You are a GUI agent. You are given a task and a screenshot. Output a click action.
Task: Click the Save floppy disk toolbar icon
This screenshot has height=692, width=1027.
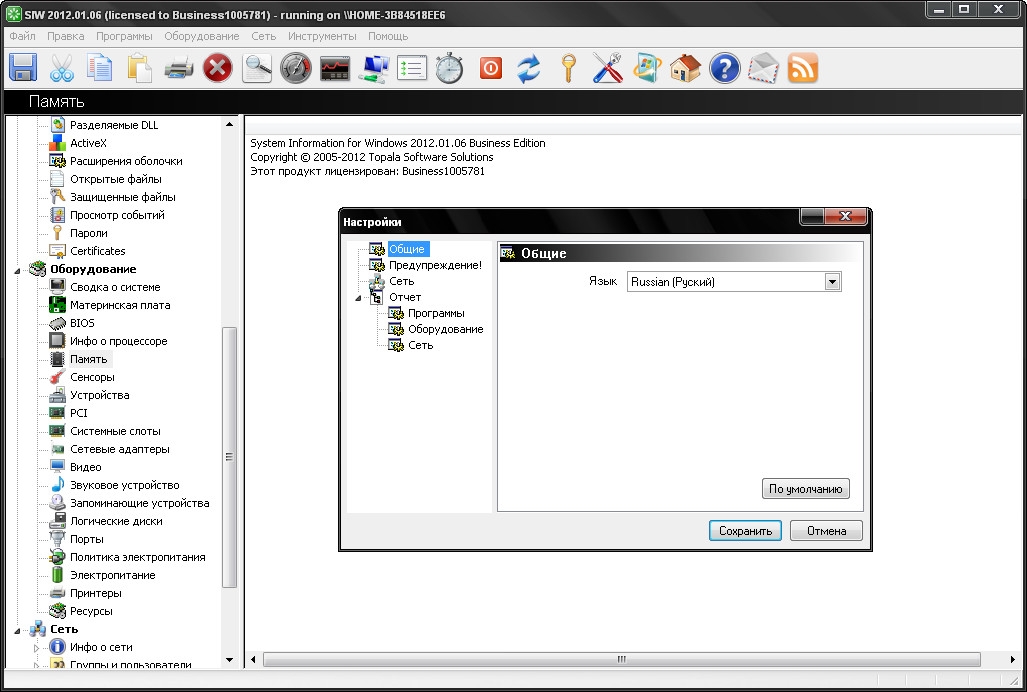pyautogui.click(x=23, y=68)
